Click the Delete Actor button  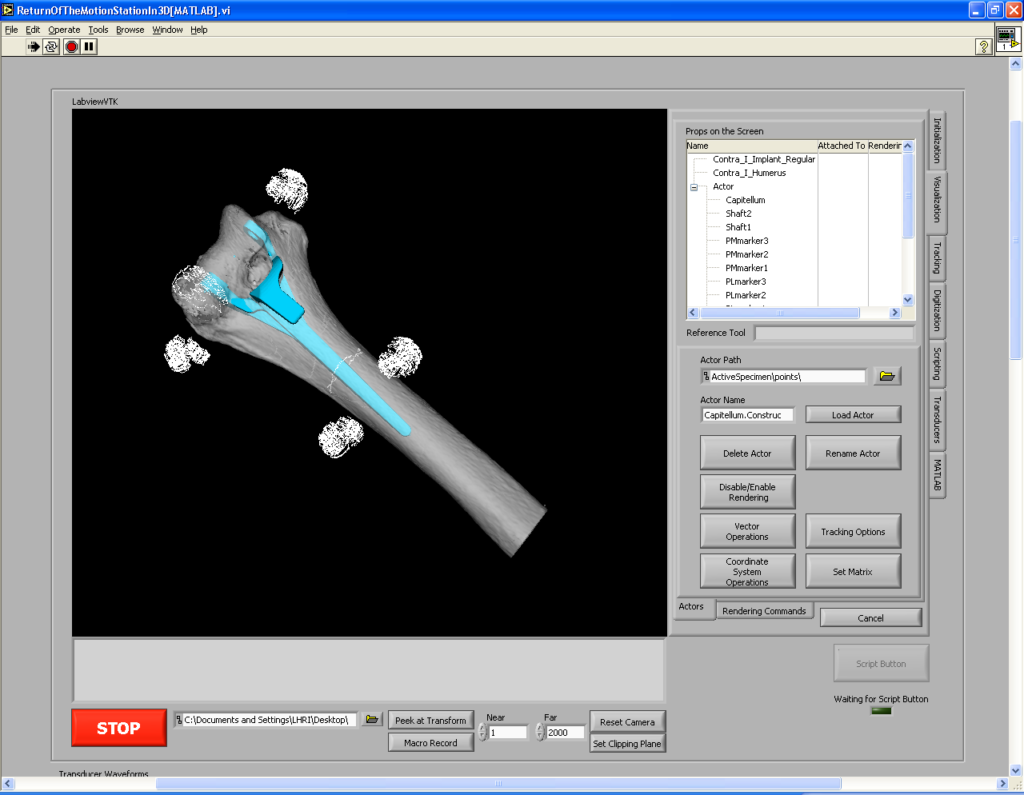[748, 453]
